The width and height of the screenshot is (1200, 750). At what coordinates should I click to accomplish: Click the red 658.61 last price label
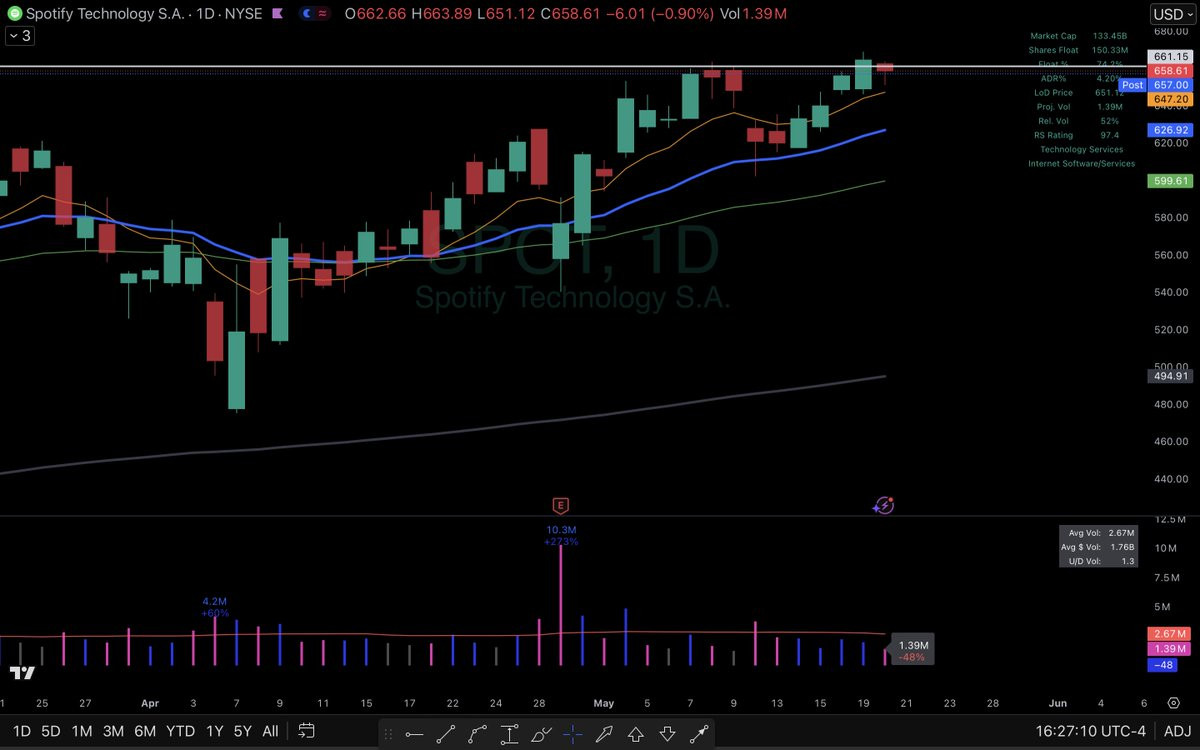point(1170,71)
